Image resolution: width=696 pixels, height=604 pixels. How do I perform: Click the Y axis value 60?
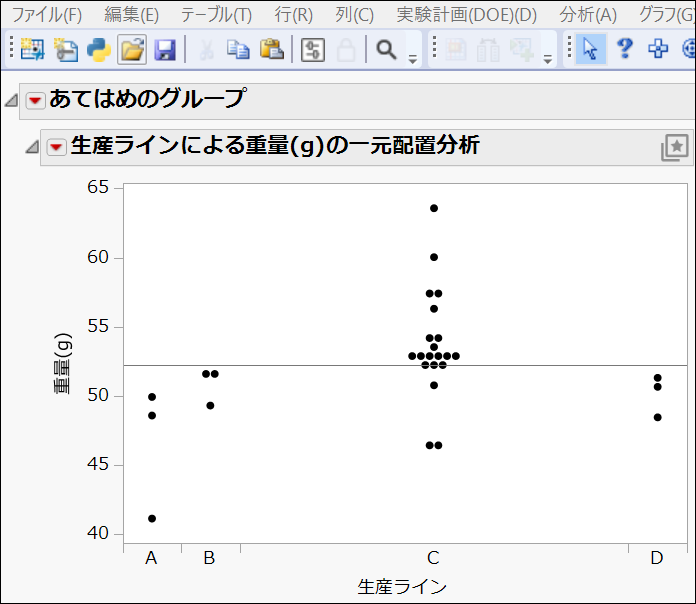[x=98, y=257]
